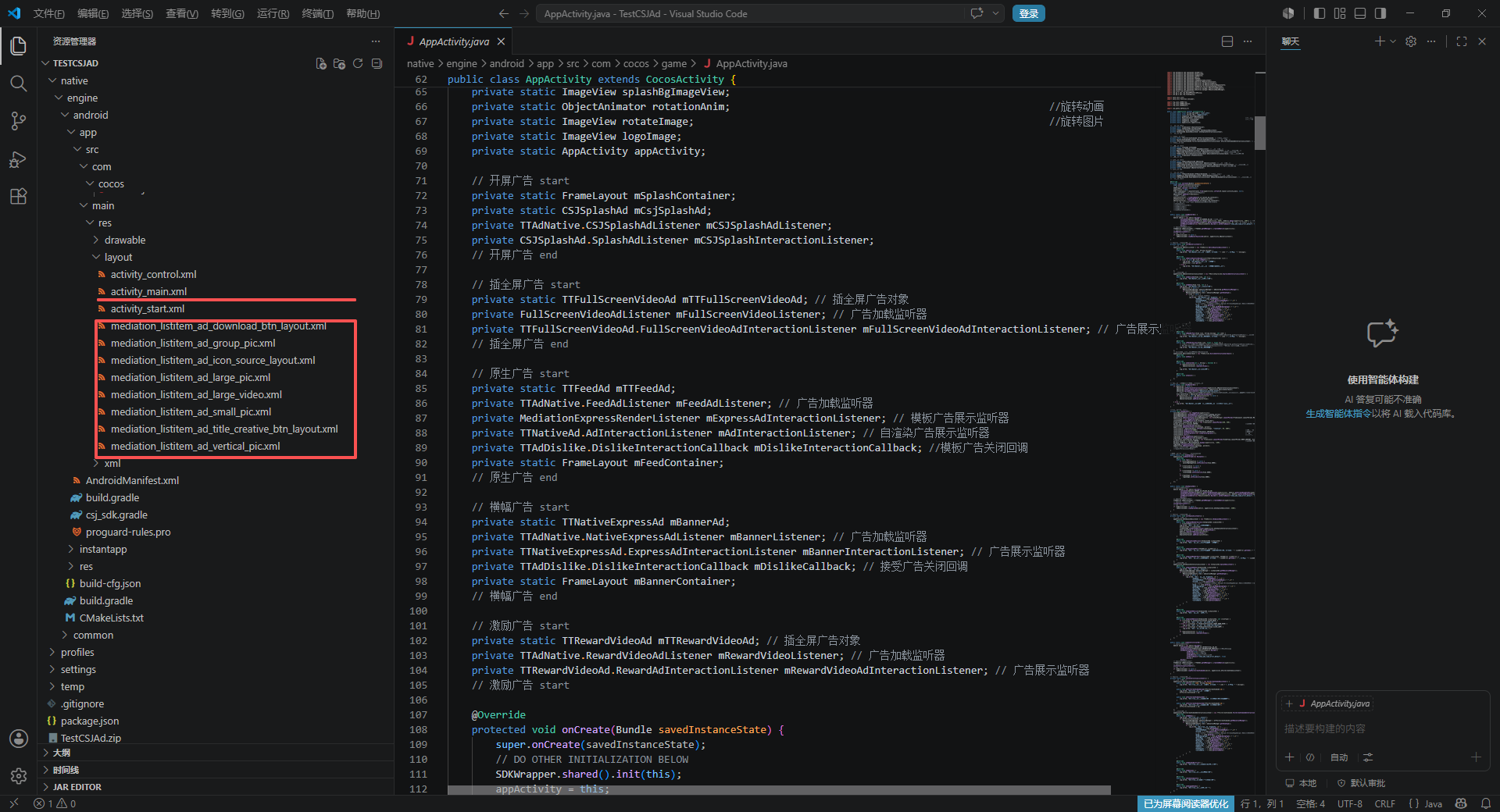Collapse all folders in explorer
Viewport: 1500px width, 812px height.
(377, 63)
